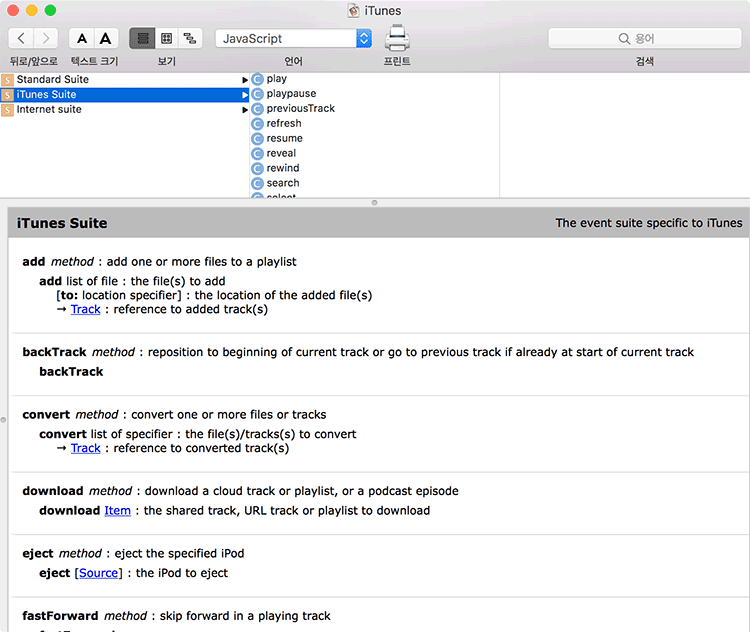Select Standard Suite in the list
The image size is (750, 632).
click(x=124, y=79)
